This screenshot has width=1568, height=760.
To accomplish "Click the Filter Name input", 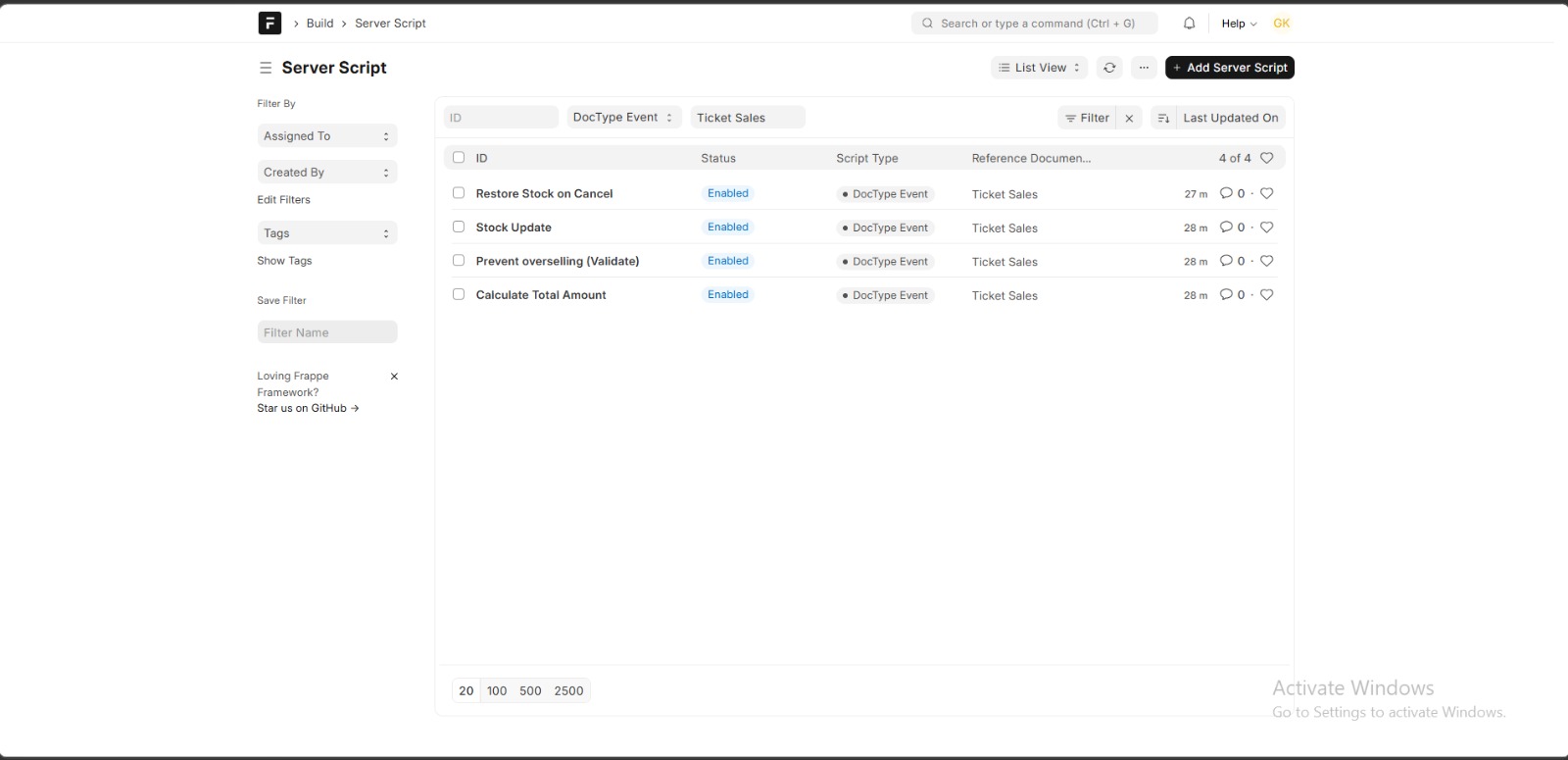I will pos(327,332).
